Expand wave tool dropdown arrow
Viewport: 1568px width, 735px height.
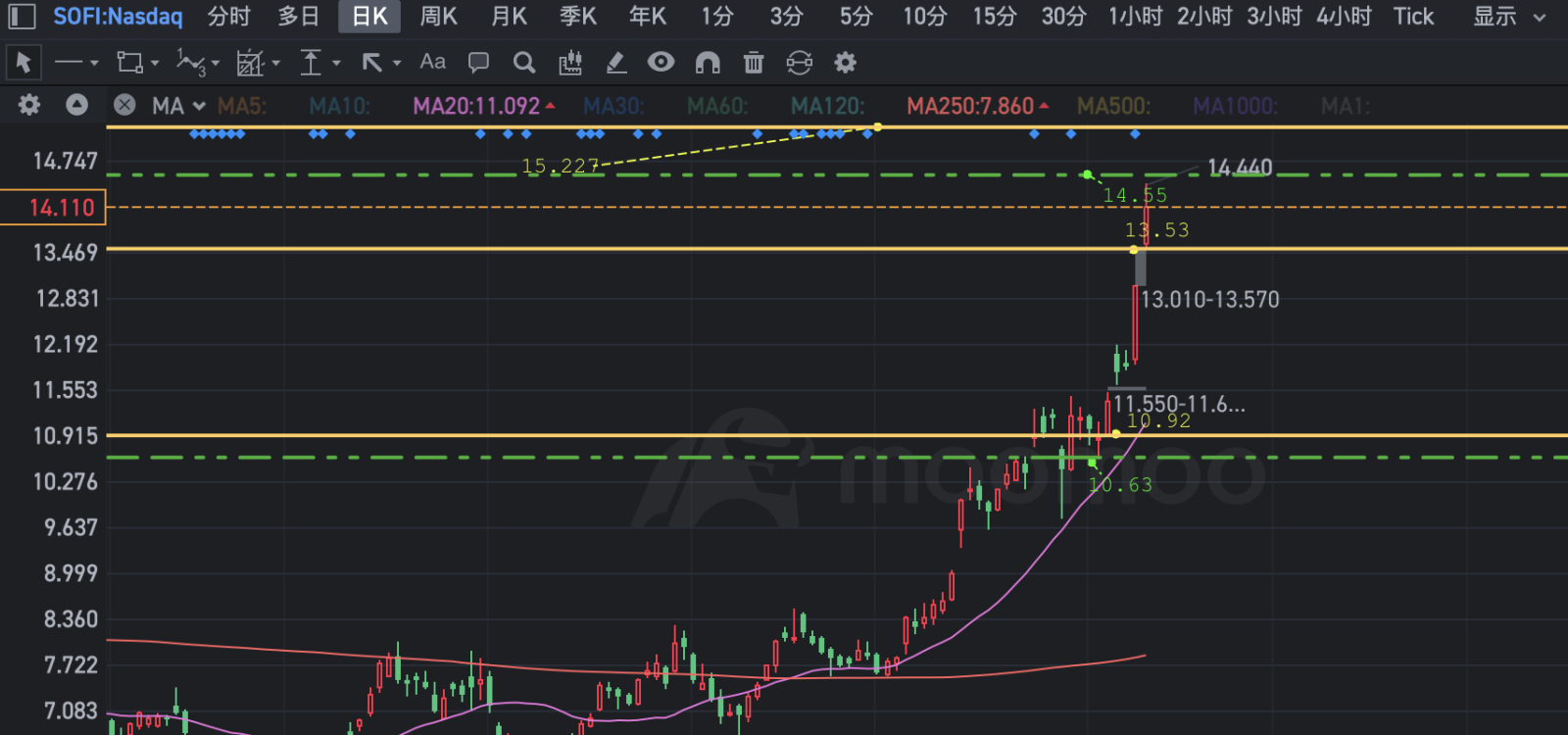click(216, 64)
